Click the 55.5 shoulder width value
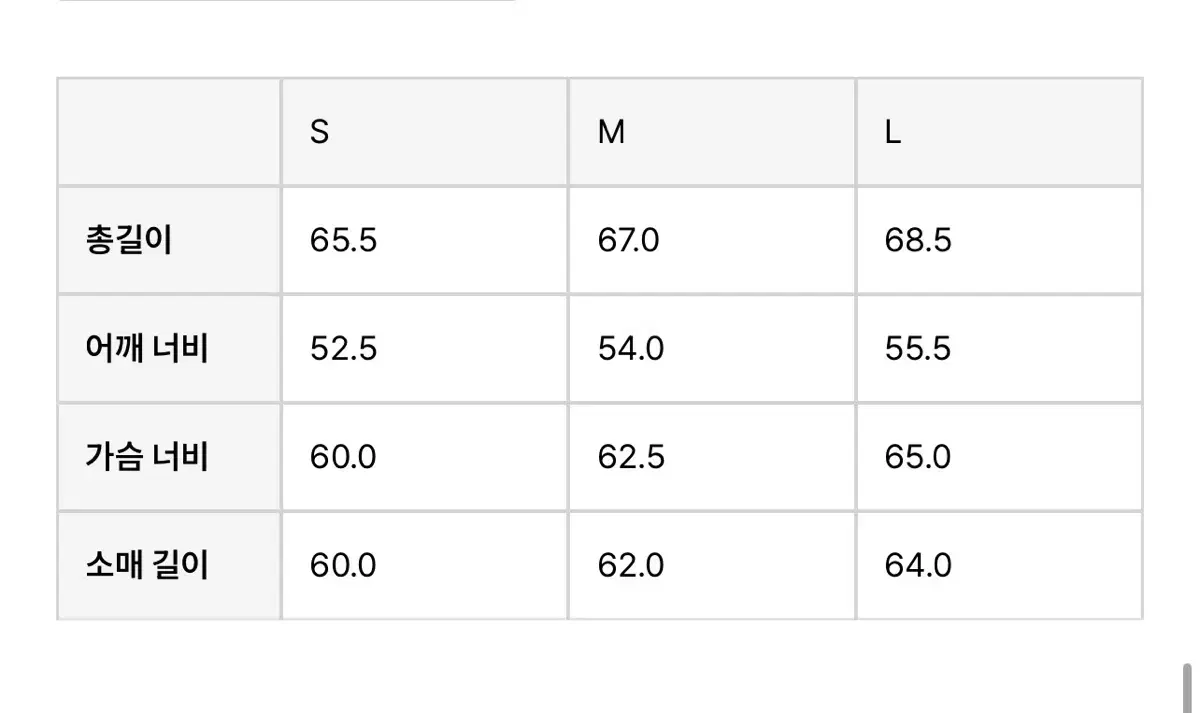Image resolution: width=1200 pixels, height=713 pixels. click(917, 349)
